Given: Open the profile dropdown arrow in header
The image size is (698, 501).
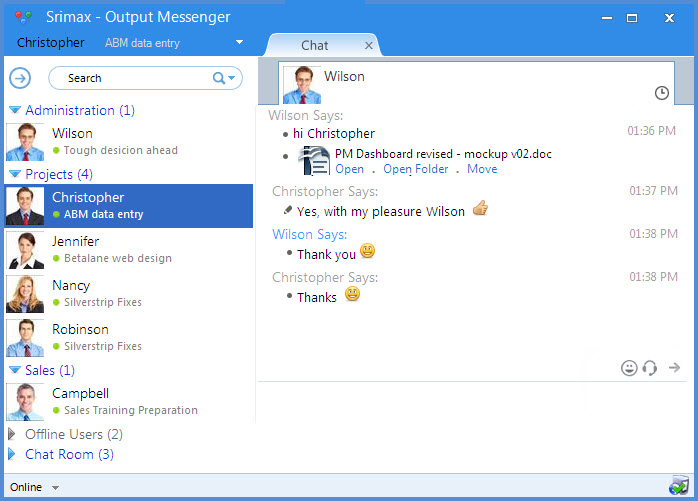Looking at the screenshot, I should point(239,43).
